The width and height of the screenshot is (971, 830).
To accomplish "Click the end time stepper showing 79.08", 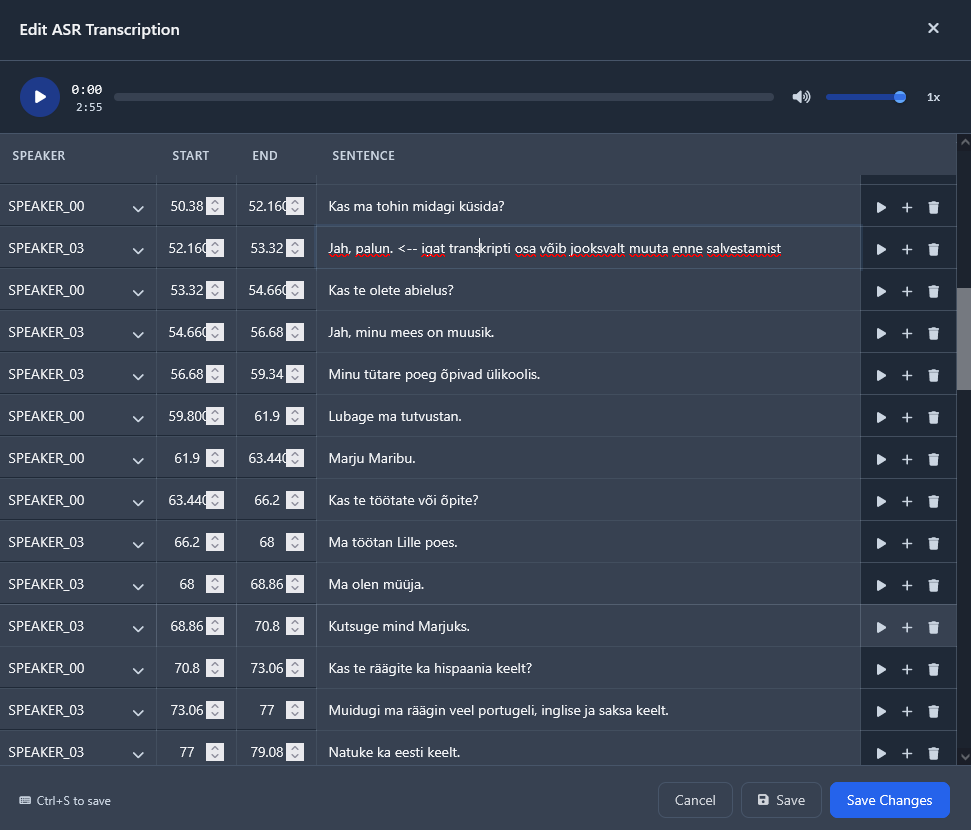I will 295,752.
